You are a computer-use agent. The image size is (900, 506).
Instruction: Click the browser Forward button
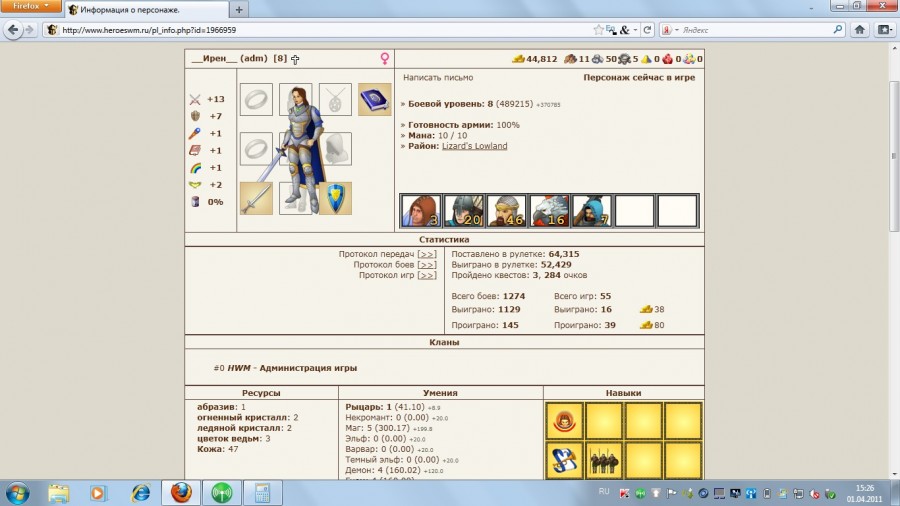30,29
